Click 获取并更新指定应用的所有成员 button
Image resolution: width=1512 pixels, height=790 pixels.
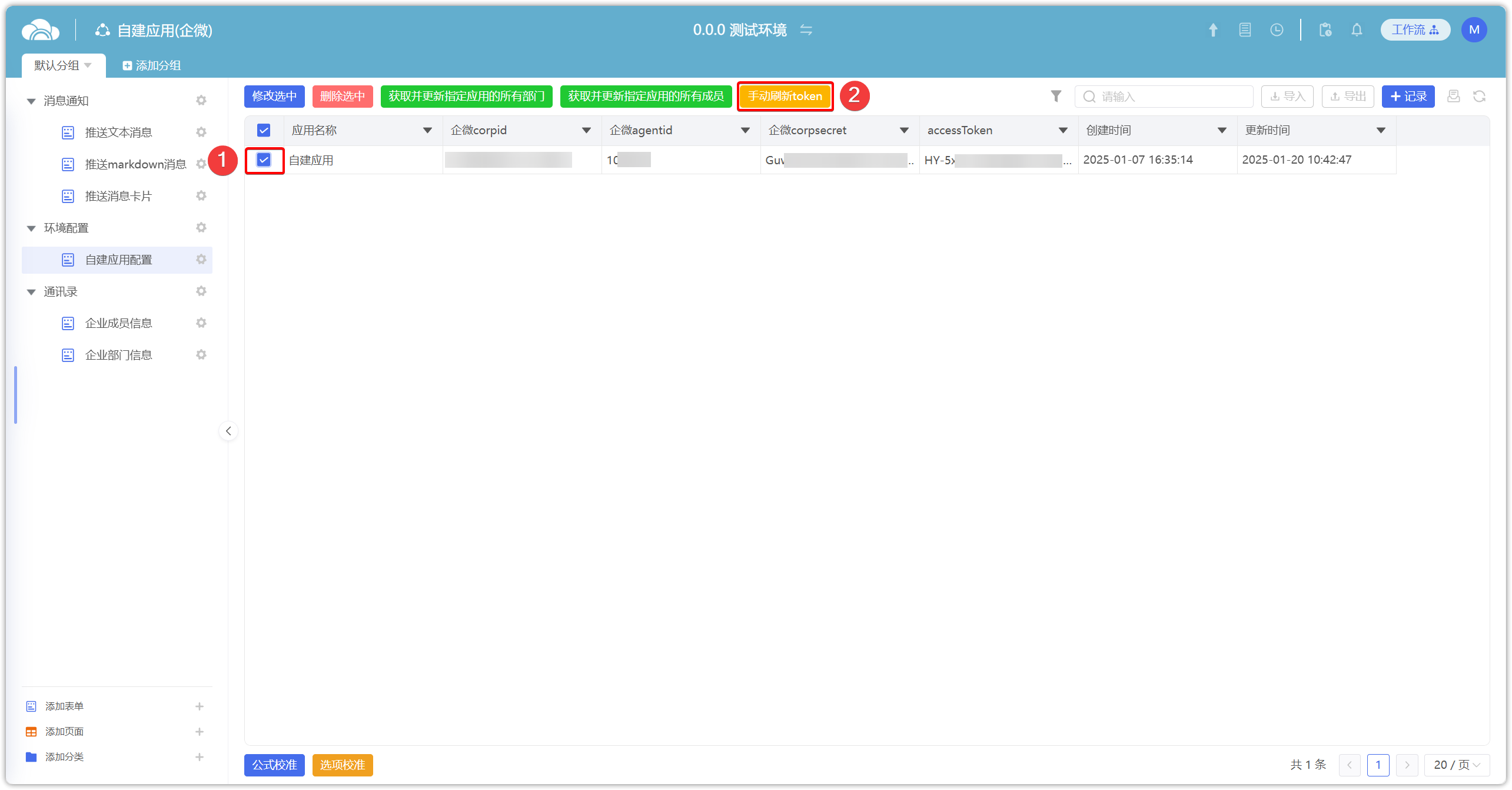click(x=646, y=96)
